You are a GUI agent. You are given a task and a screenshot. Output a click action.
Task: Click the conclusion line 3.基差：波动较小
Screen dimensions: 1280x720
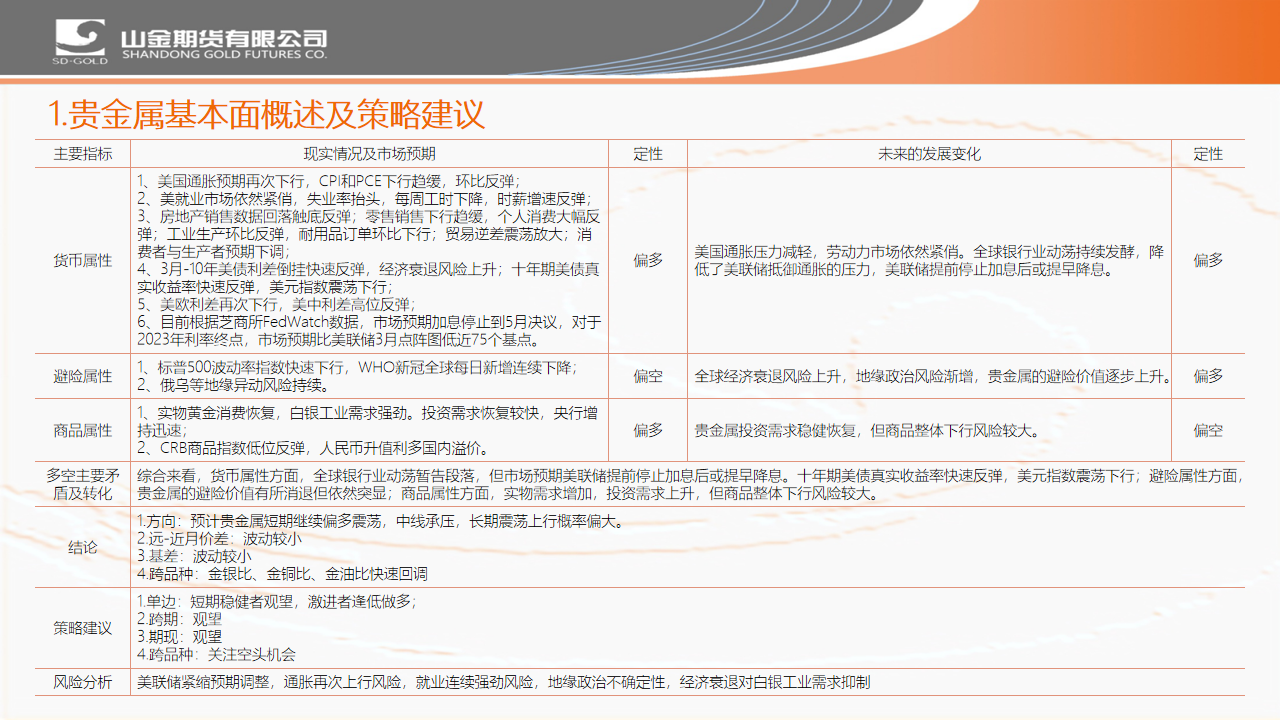coord(194,555)
